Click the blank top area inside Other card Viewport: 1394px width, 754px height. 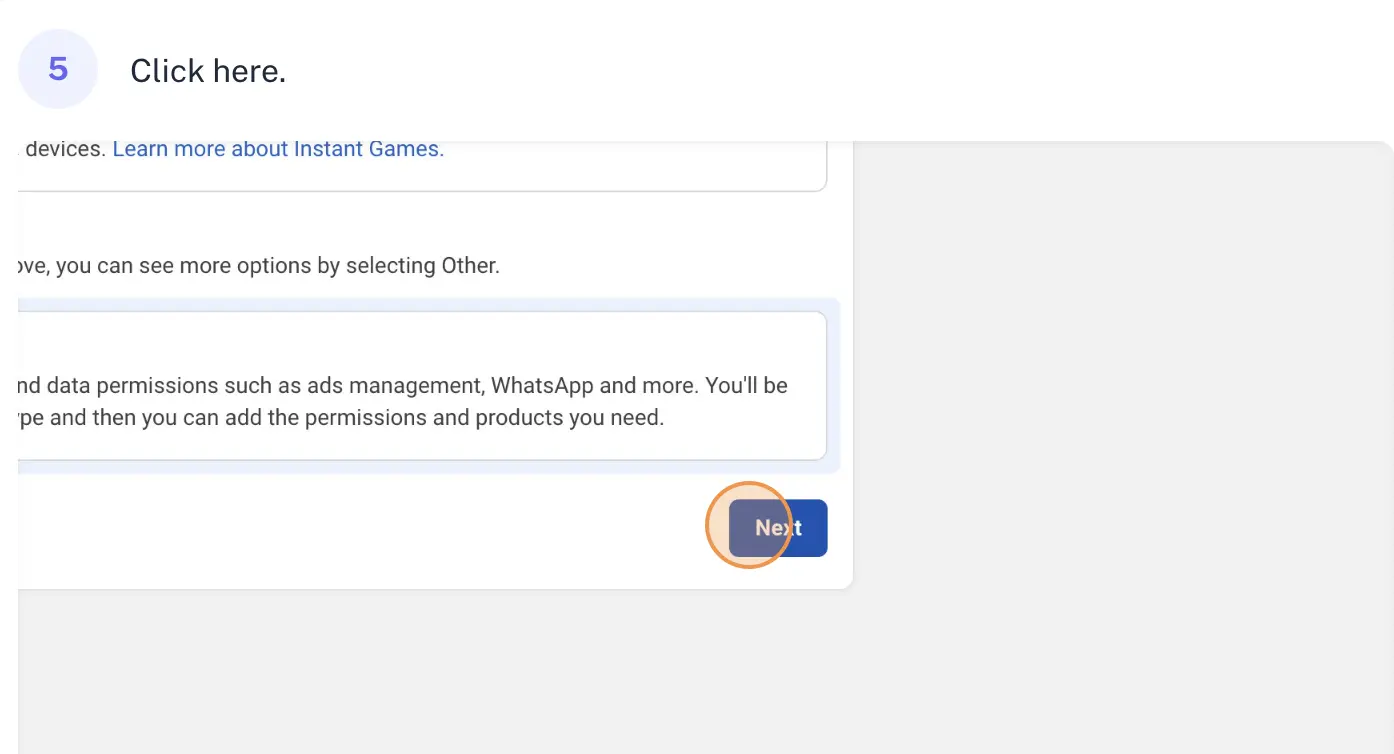pyautogui.click(x=422, y=340)
